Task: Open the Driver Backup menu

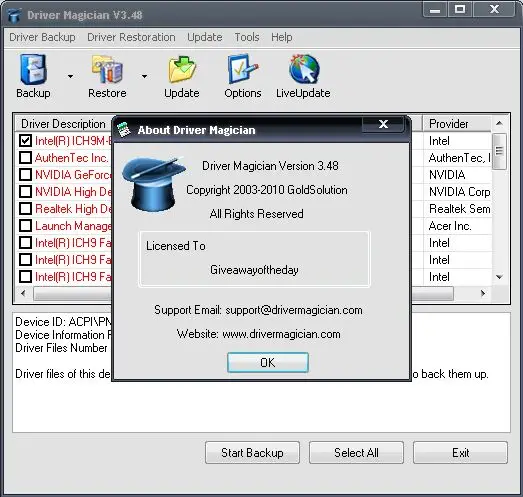Action: coord(42,37)
